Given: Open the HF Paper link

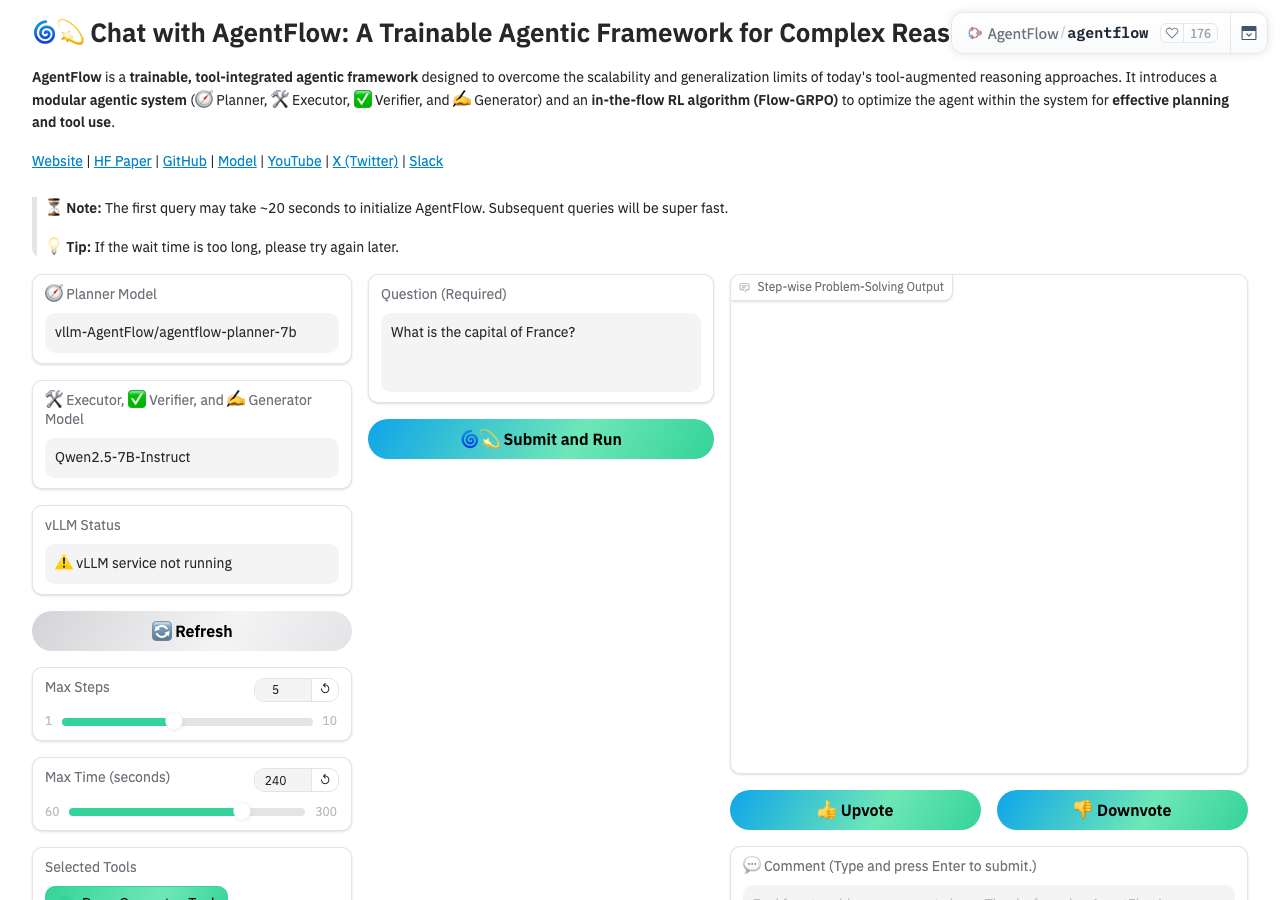Looking at the screenshot, I should [123, 161].
